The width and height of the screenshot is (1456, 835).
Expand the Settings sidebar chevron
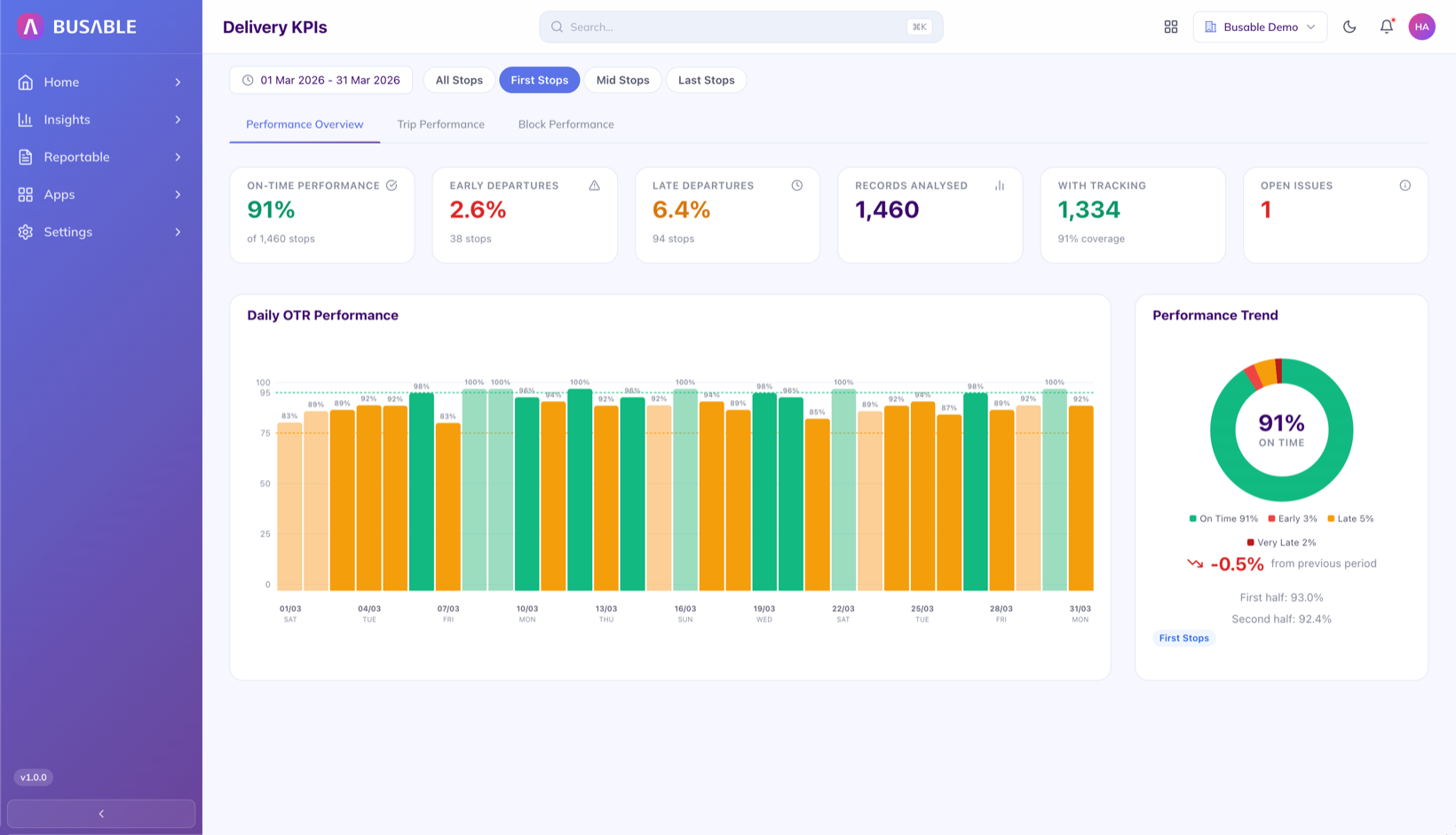pyautogui.click(x=178, y=232)
